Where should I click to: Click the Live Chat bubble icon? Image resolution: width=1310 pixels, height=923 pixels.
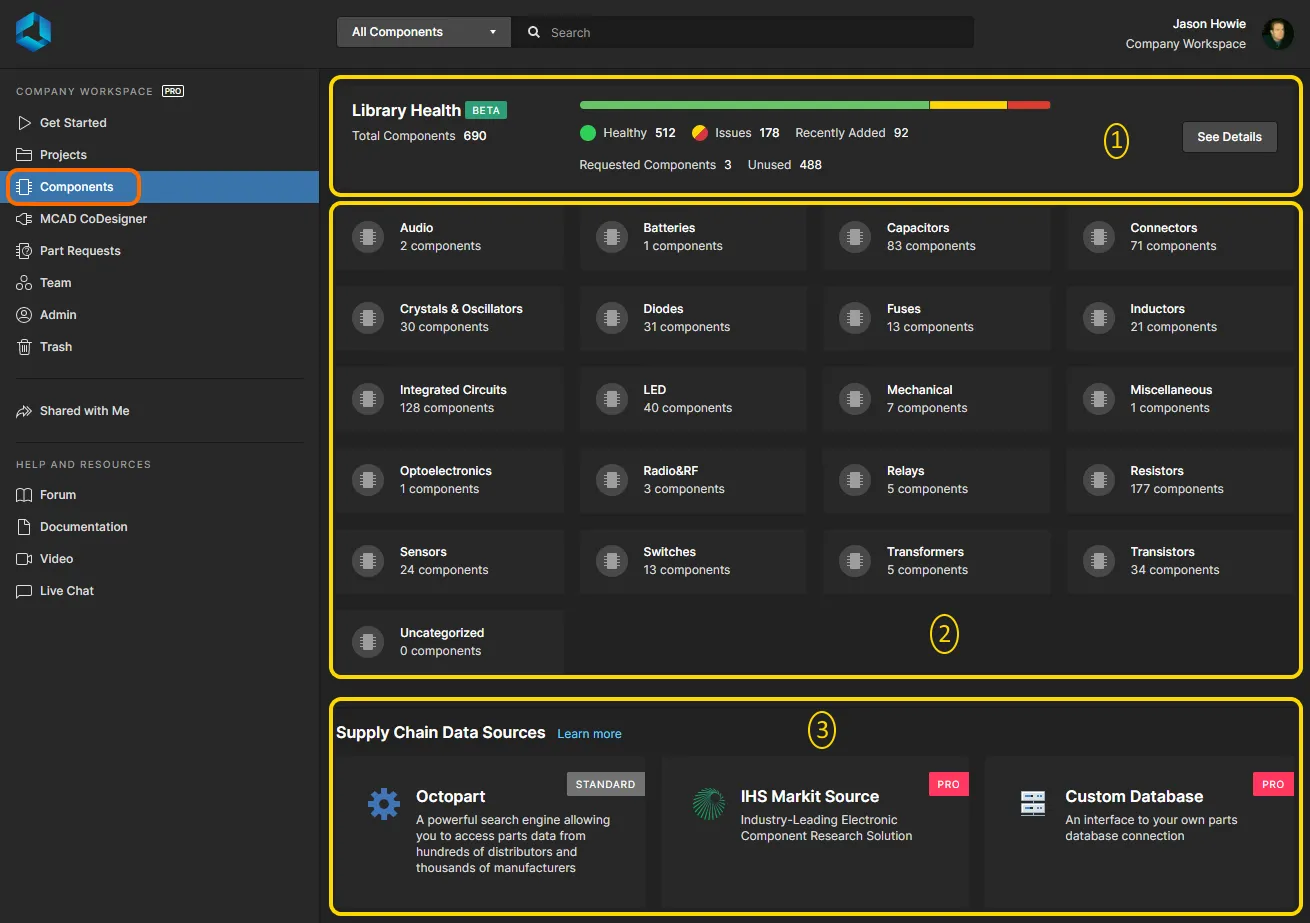tap(24, 591)
